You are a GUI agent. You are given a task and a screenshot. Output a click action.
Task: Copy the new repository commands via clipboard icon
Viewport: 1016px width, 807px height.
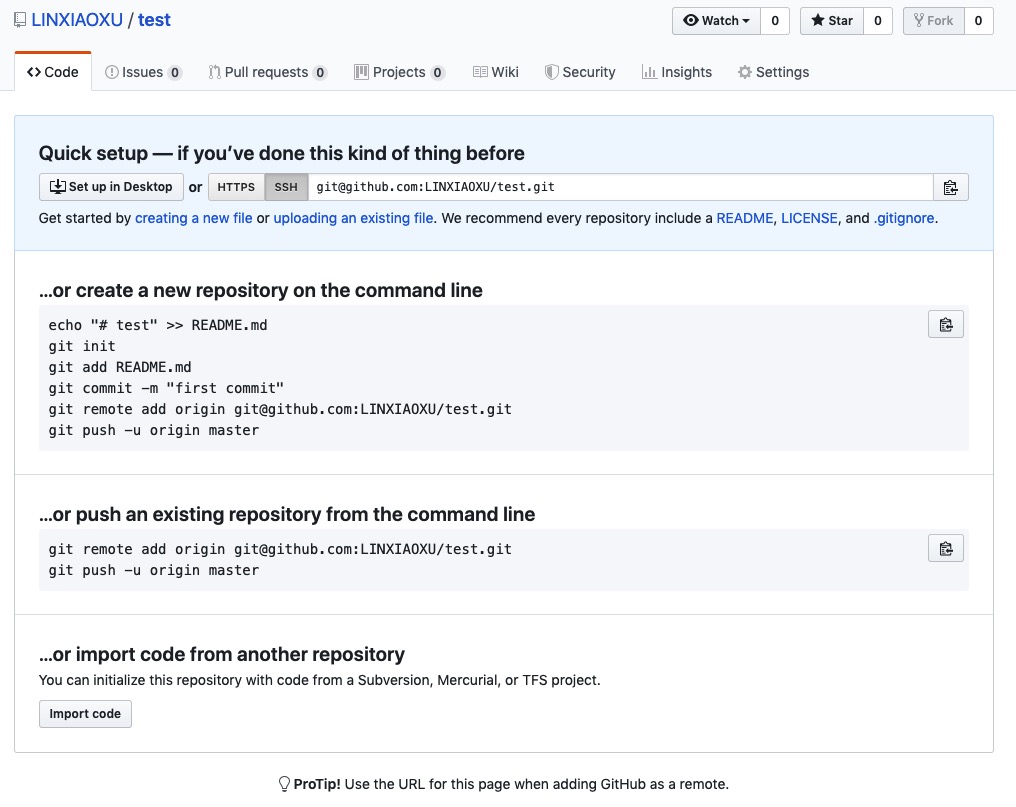945,325
